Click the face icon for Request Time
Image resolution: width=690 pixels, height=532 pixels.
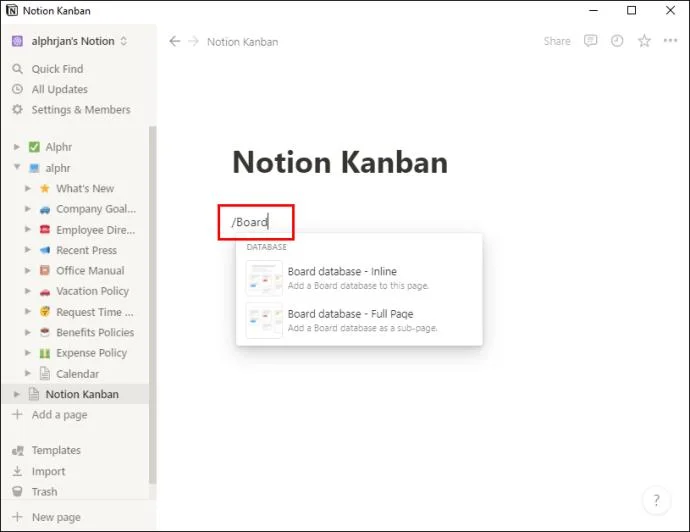pyautogui.click(x=45, y=312)
